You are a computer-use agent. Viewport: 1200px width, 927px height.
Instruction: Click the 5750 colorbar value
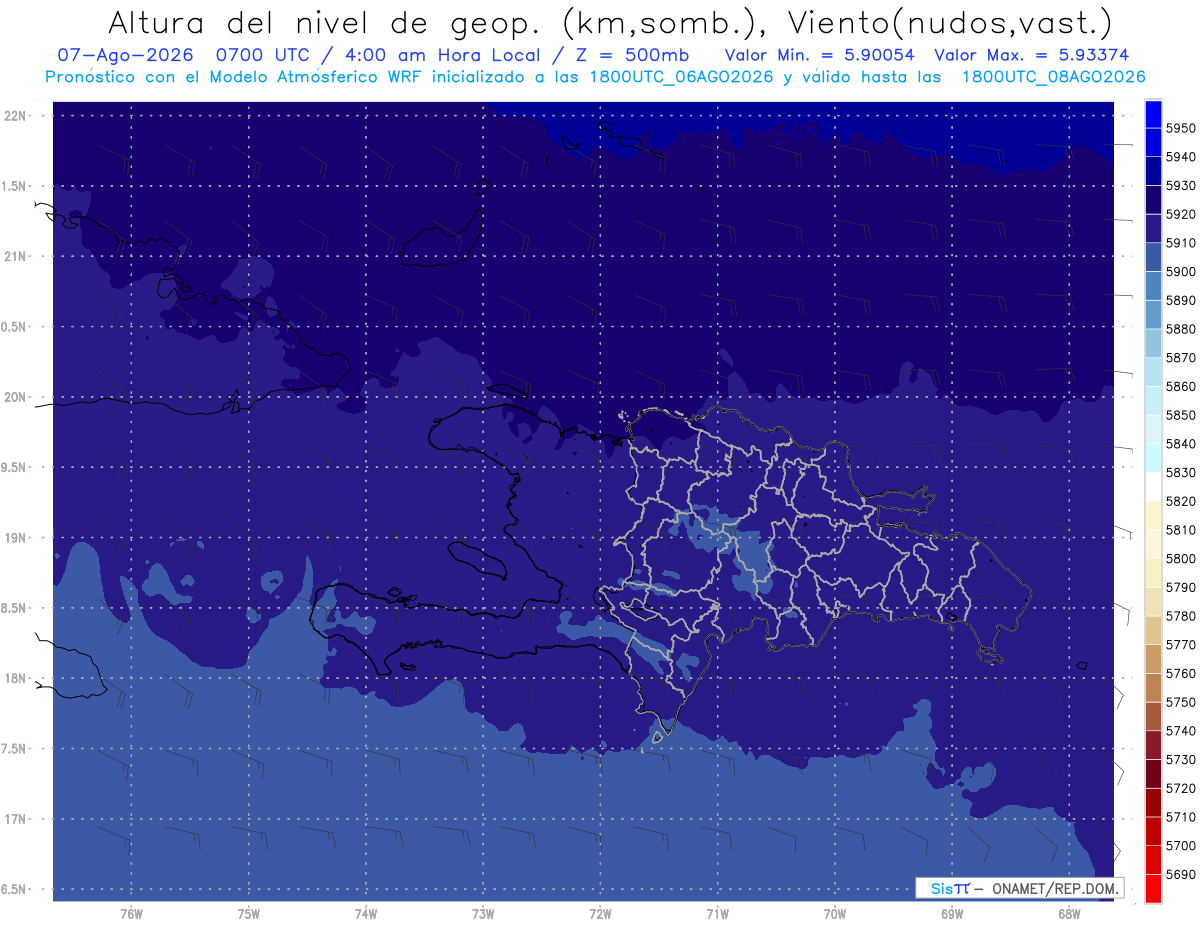coord(1180,702)
